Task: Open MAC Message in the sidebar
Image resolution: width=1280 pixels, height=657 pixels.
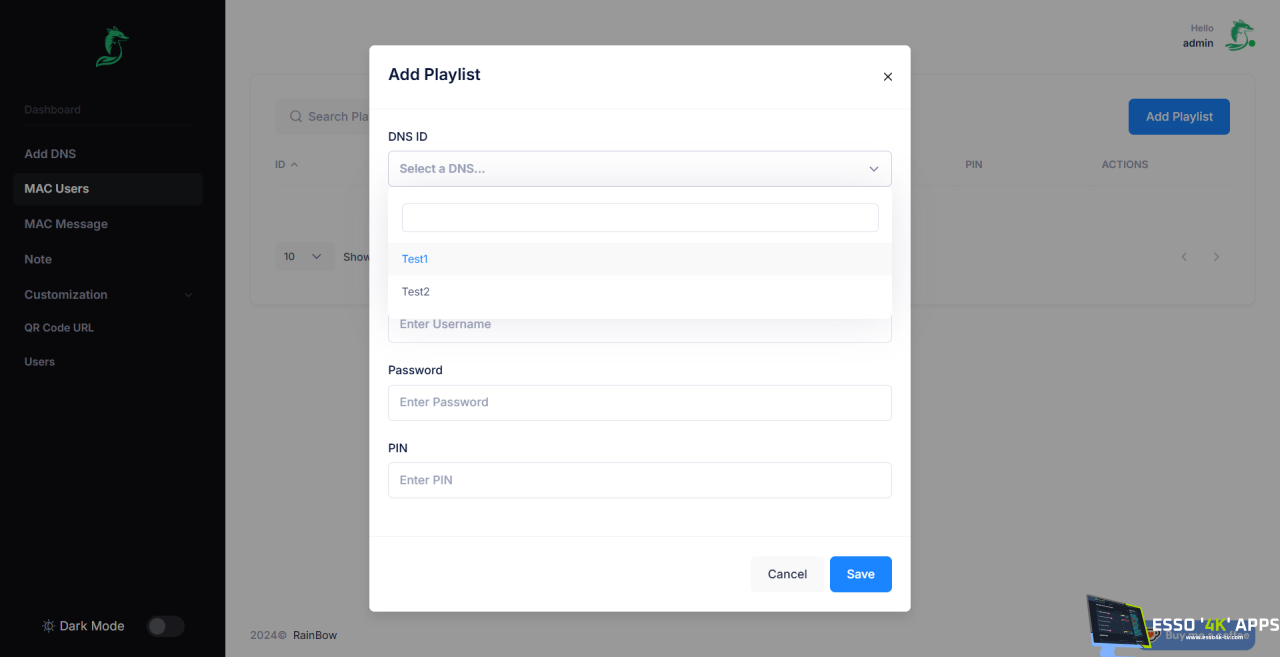Action: coord(66,224)
